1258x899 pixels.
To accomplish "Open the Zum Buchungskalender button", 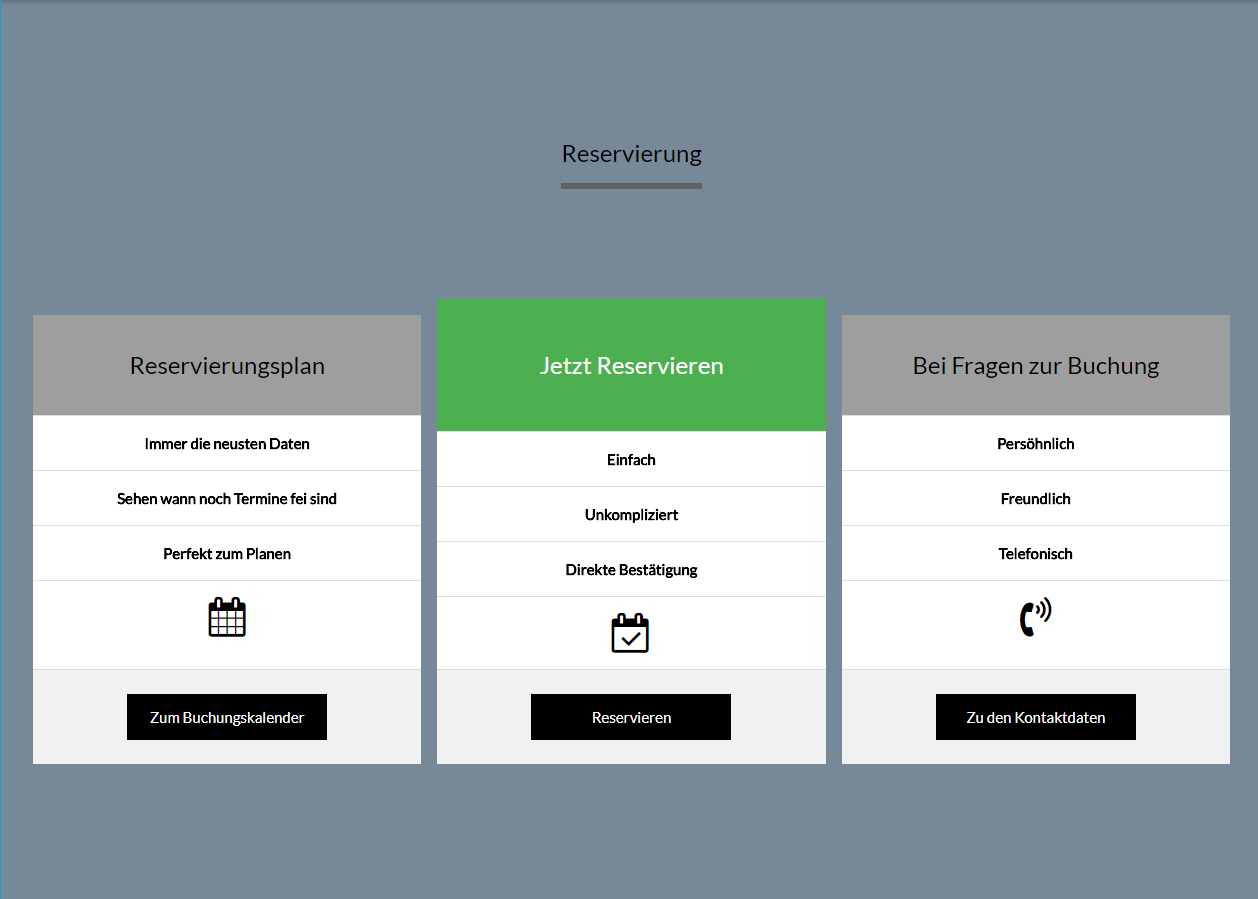I will 227,717.
